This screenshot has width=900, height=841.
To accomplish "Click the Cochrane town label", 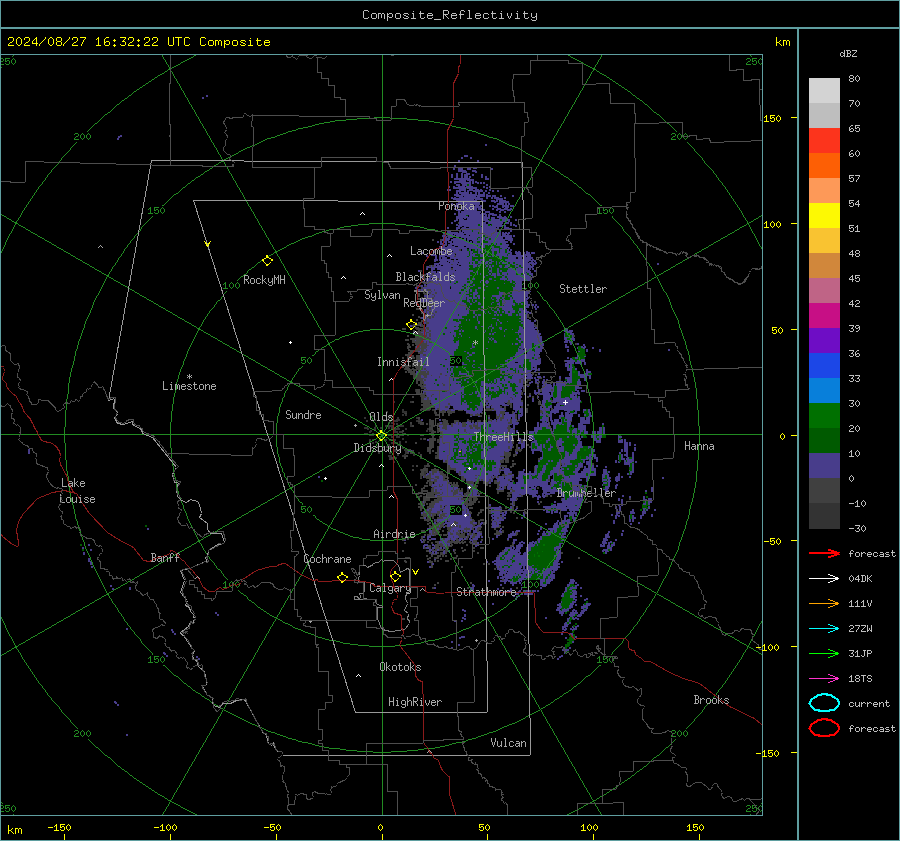I will (x=327, y=559).
